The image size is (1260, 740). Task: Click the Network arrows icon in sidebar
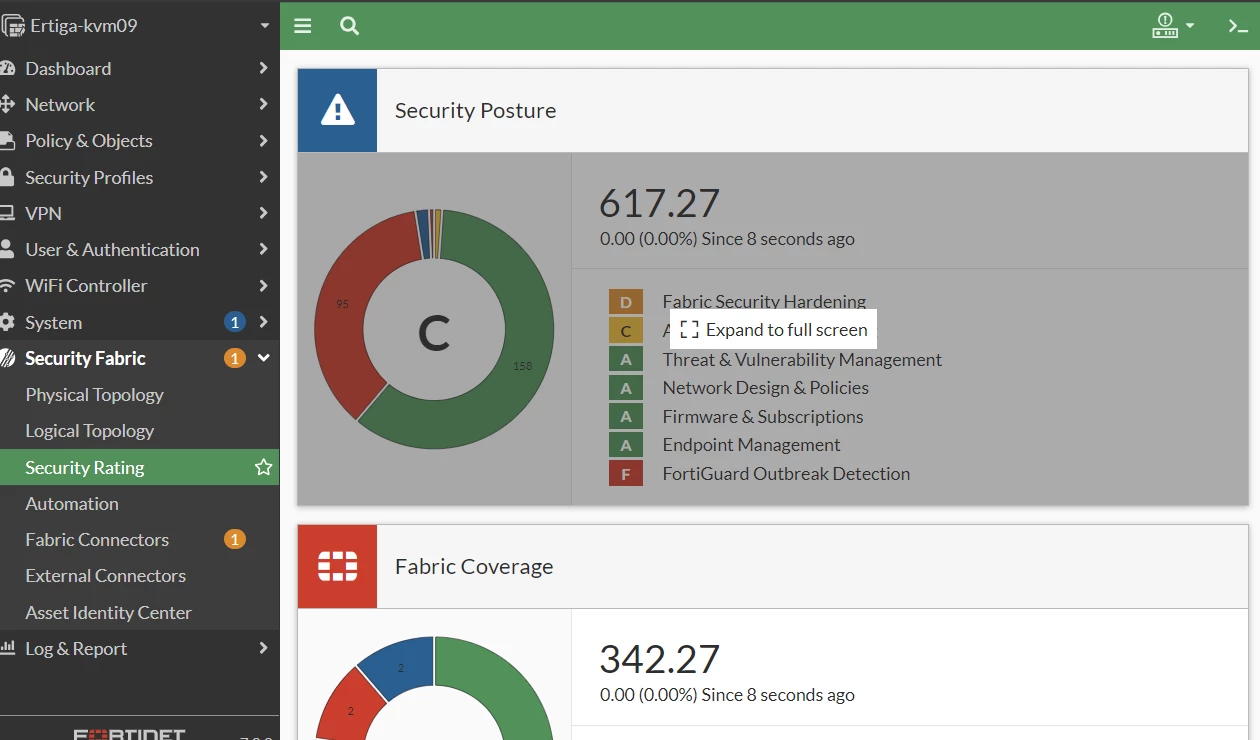7,104
